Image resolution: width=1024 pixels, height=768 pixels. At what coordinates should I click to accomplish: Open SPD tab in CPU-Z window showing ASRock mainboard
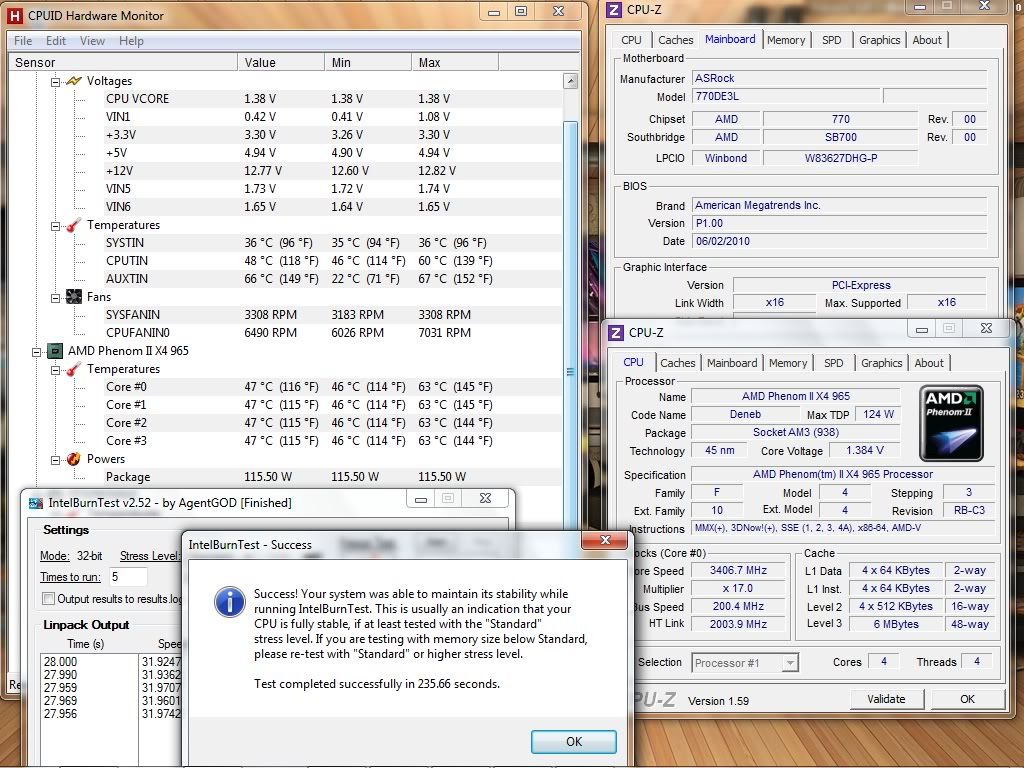831,40
